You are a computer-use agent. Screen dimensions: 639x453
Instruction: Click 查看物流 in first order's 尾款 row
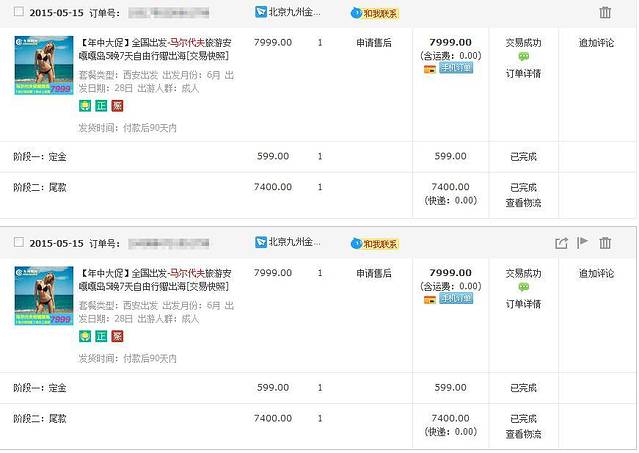(523, 202)
